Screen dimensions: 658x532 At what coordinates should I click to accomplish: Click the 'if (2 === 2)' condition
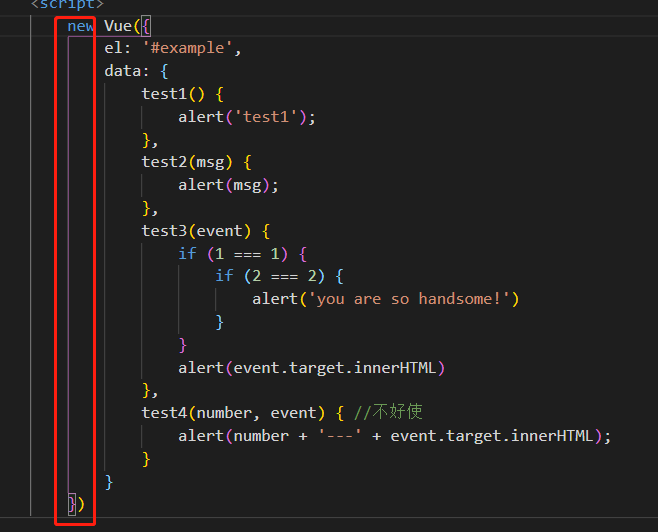270,276
